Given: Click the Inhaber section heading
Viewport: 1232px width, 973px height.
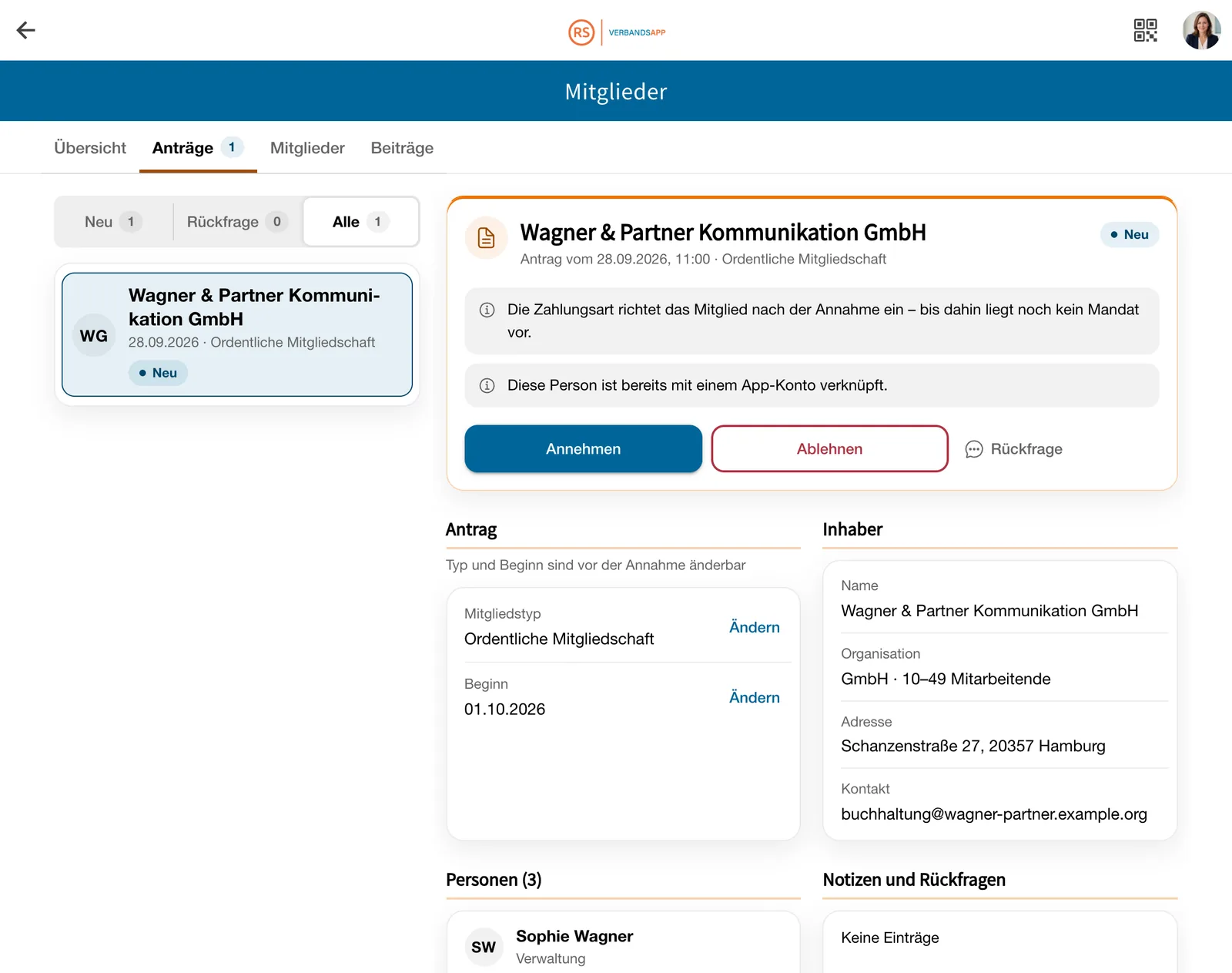Looking at the screenshot, I should (852, 529).
